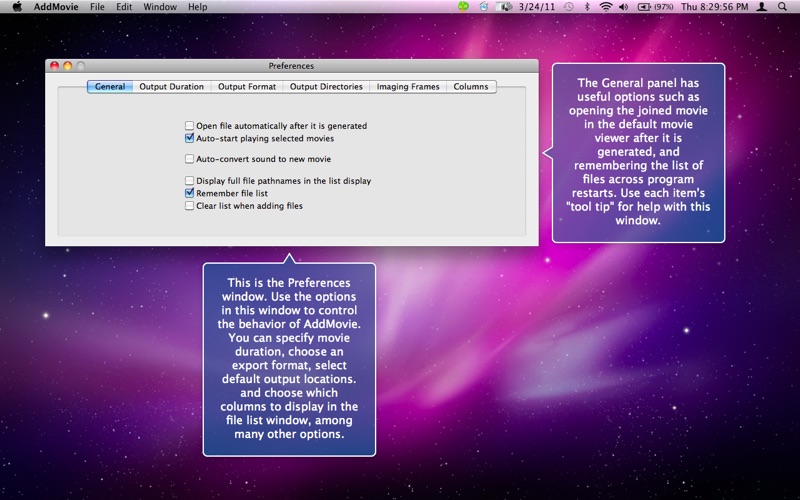Click the menu bar clock Thu 8:29:56 PM
Viewport: 800px width, 500px height.
(x=714, y=7)
